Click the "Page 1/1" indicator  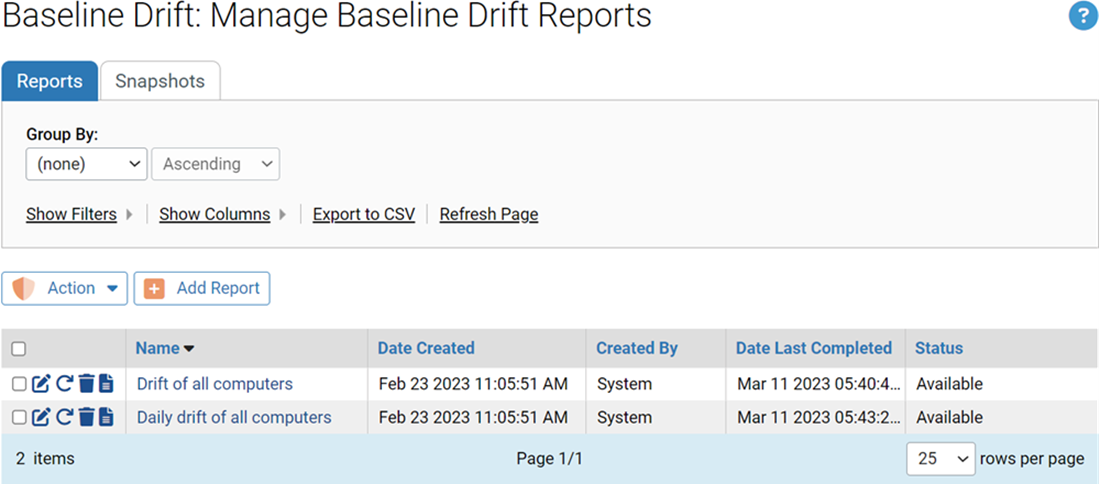(x=549, y=459)
